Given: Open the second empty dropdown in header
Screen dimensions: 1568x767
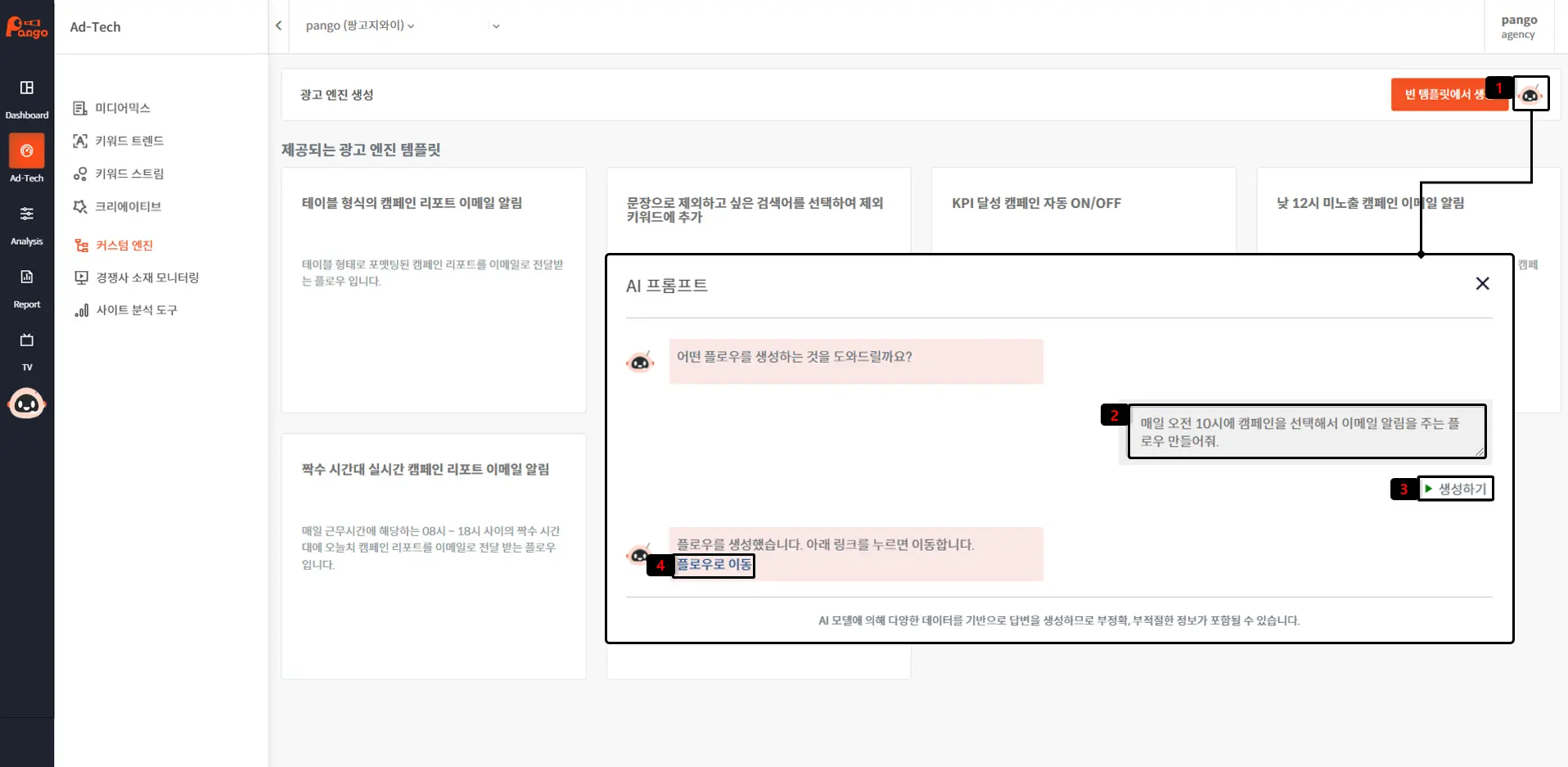Looking at the screenshot, I should [x=496, y=26].
